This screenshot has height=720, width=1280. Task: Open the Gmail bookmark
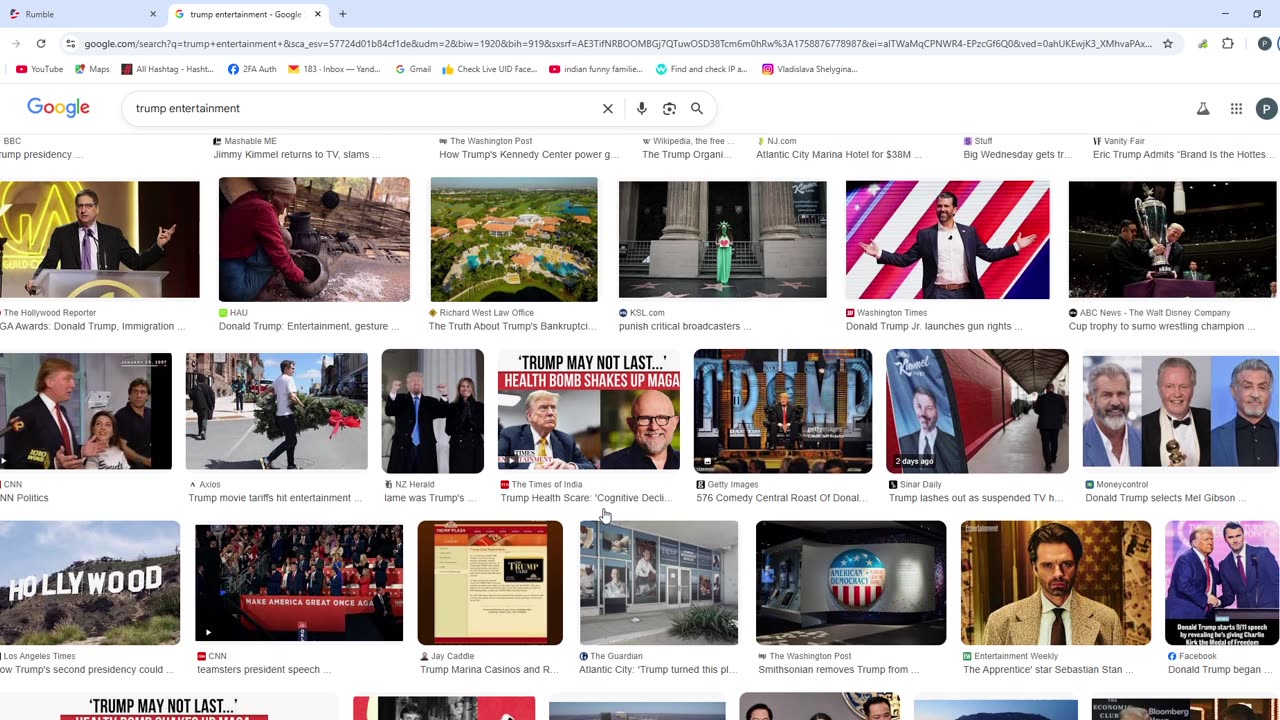[x=413, y=69]
